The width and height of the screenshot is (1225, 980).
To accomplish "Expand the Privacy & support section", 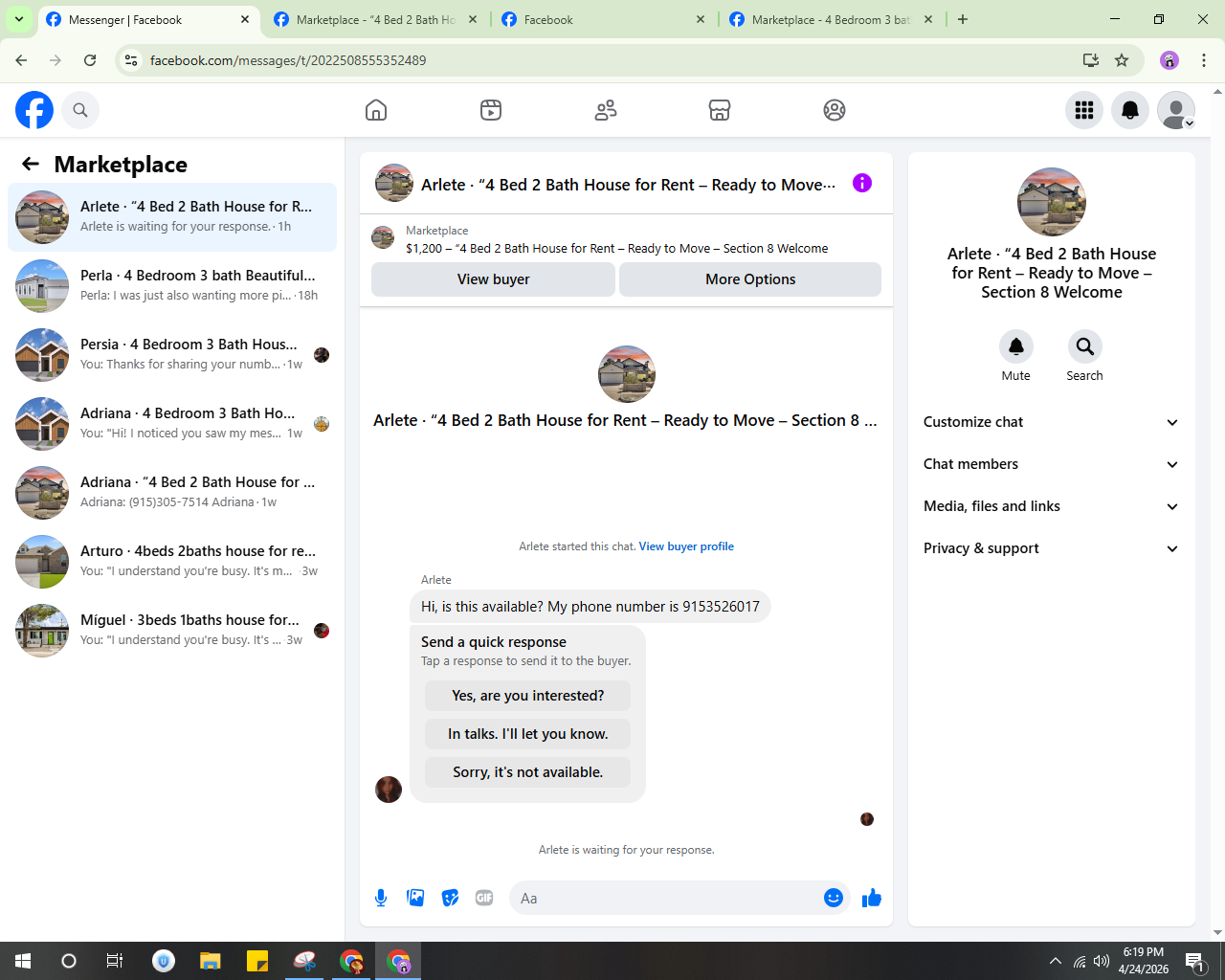I will [1052, 548].
